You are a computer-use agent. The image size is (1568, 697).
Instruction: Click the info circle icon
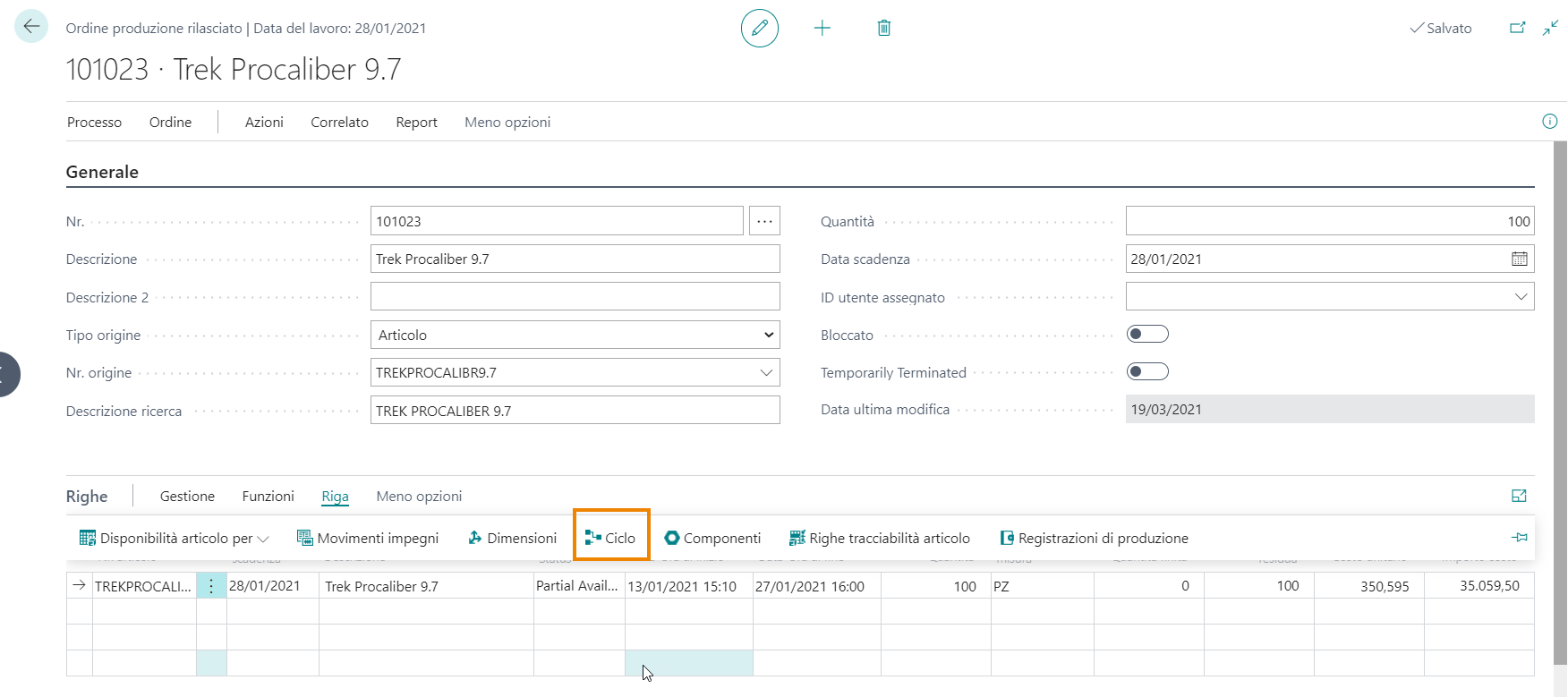click(1549, 122)
